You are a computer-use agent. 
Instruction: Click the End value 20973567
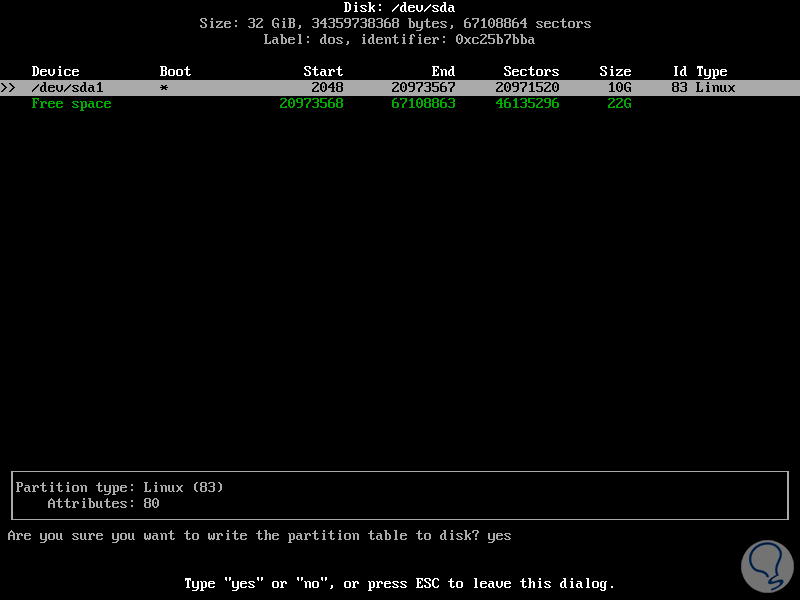423,88
